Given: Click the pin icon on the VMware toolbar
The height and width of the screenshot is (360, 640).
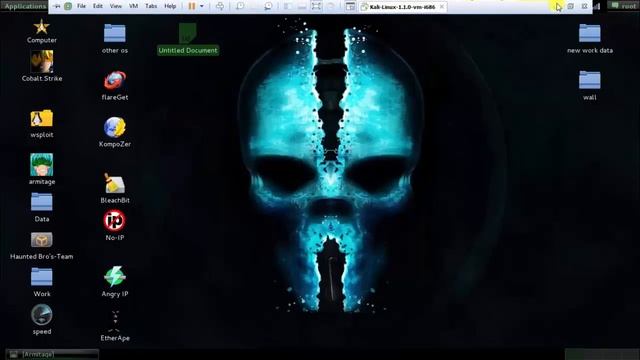Looking at the screenshot, I should (x=57, y=6).
